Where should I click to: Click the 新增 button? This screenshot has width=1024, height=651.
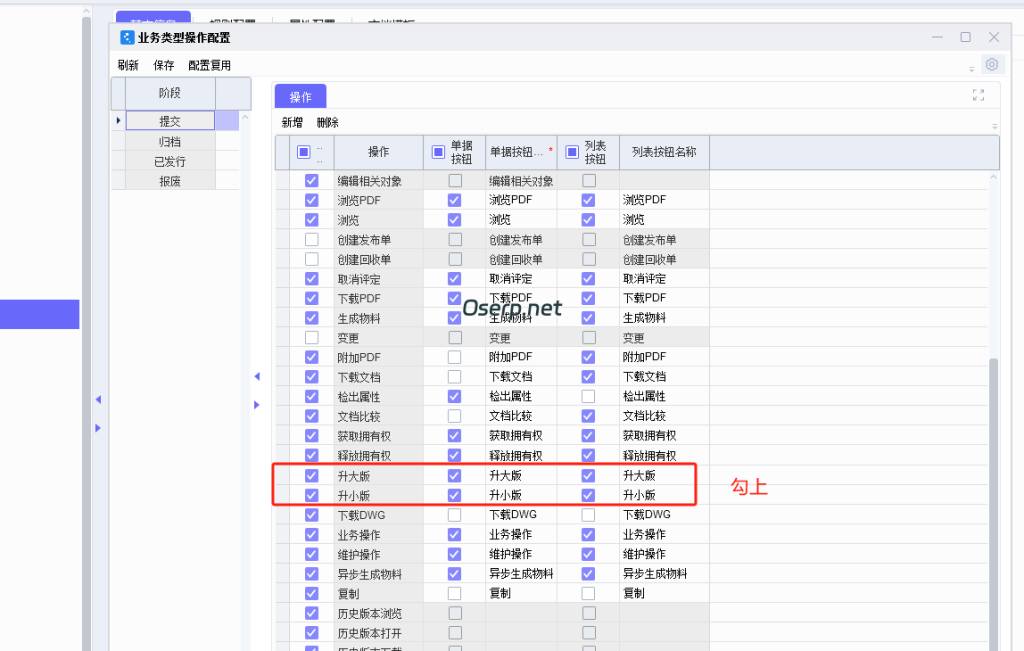290,121
